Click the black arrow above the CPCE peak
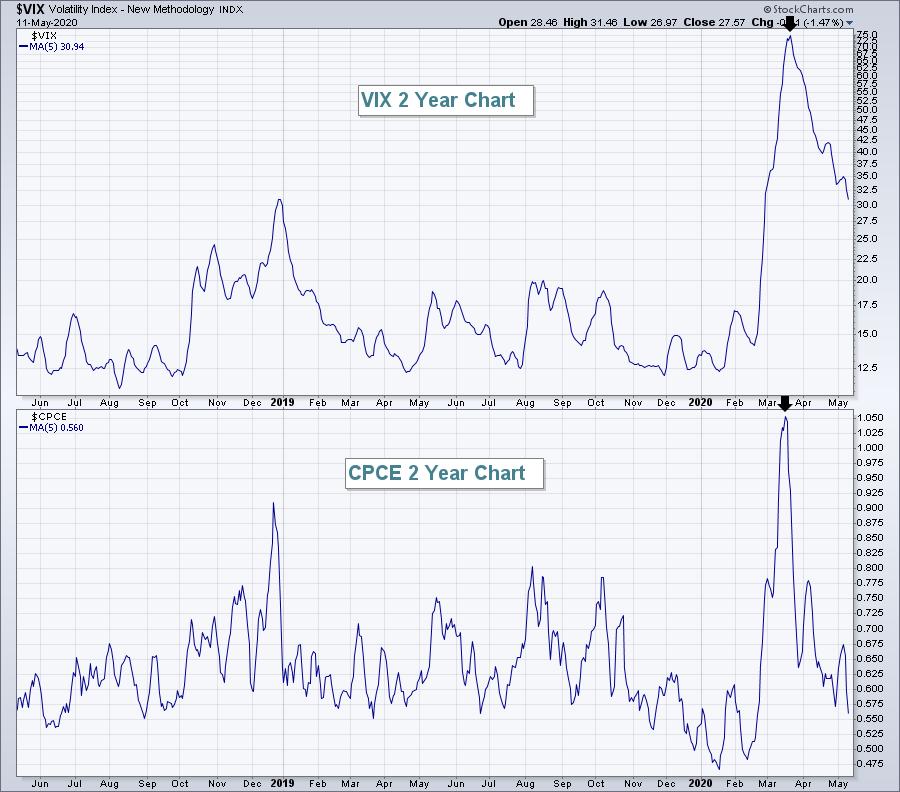900x792 pixels. click(784, 403)
